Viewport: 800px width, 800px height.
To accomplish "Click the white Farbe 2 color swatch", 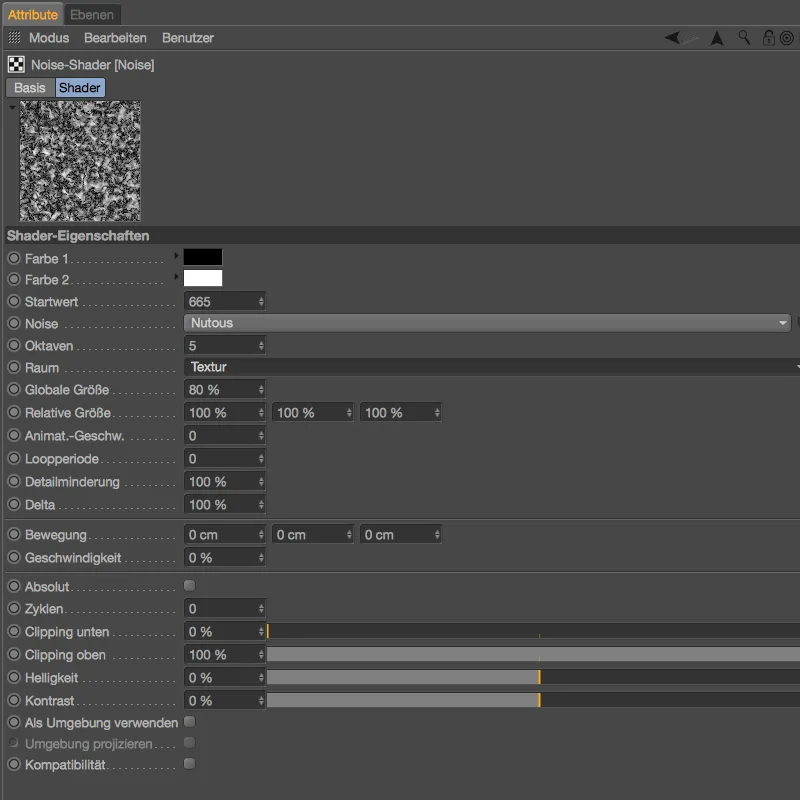I will coord(203,278).
